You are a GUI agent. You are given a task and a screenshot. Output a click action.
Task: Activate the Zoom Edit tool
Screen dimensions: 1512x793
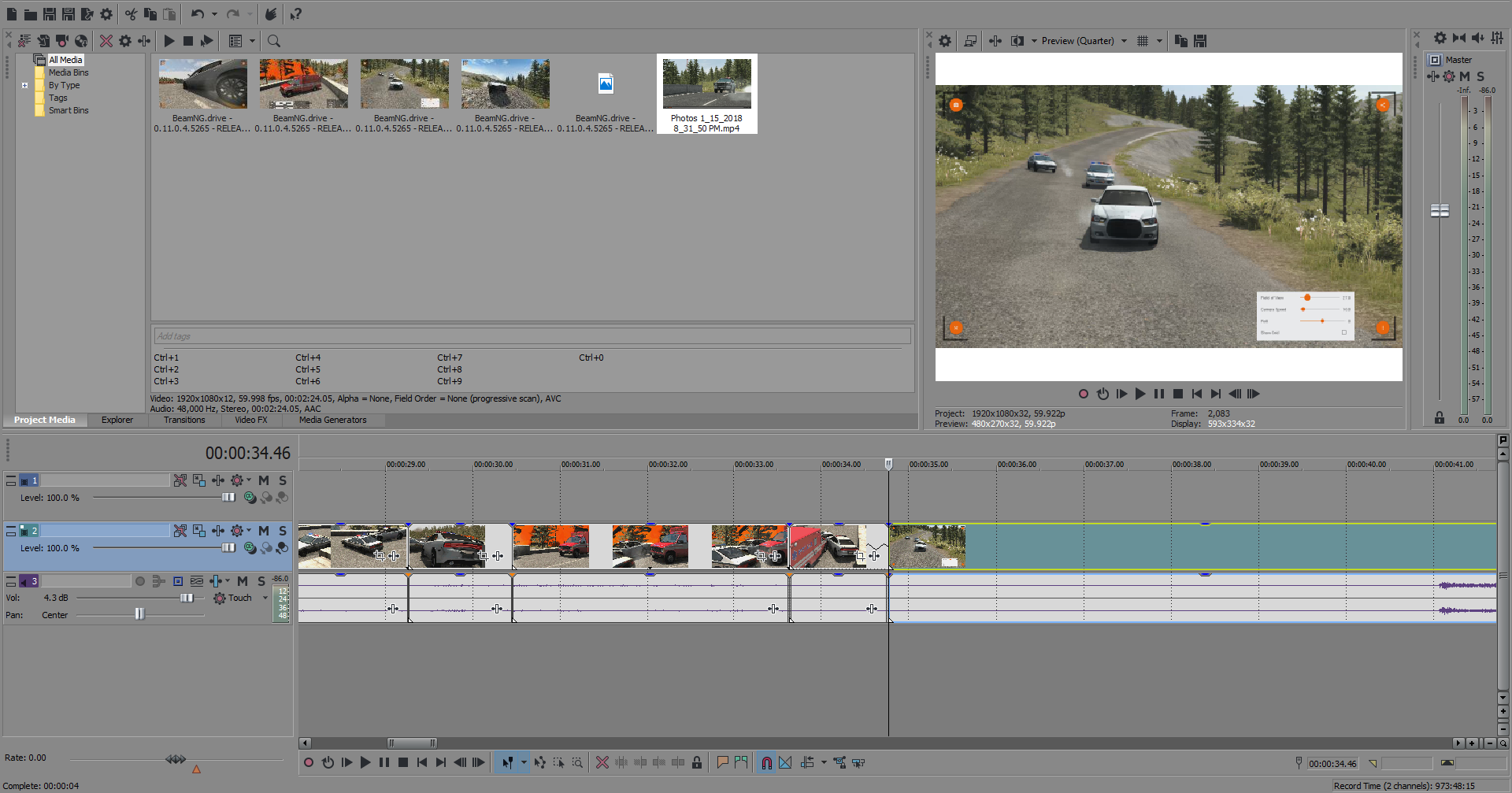[577, 762]
